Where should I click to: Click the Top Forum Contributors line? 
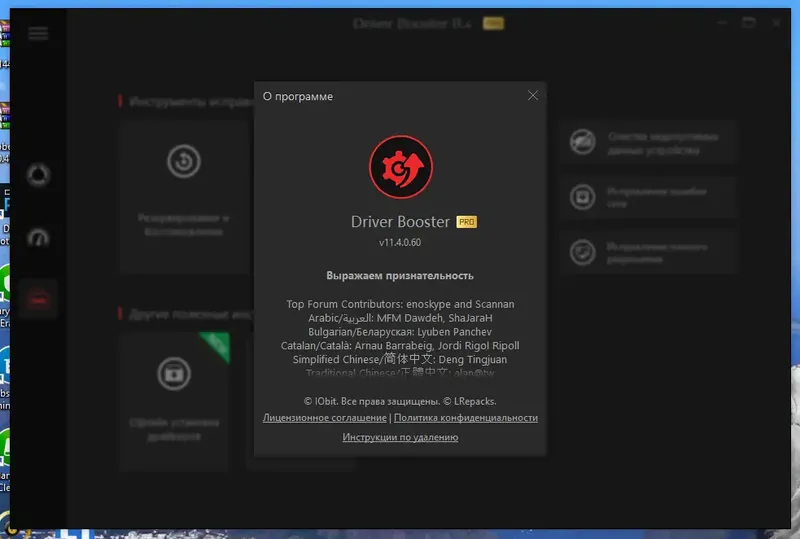click(400, 304)
